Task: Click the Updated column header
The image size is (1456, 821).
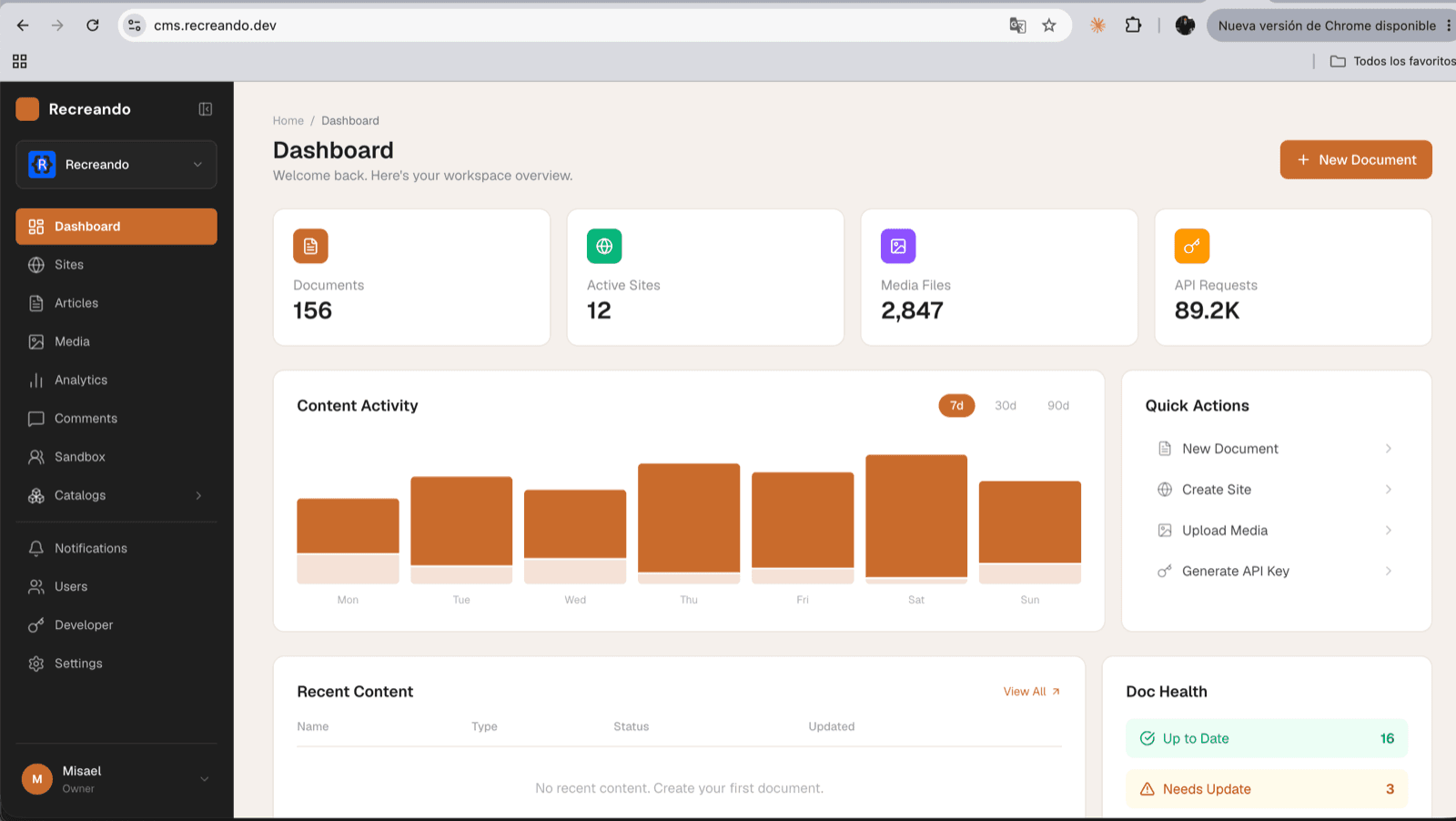Action: 832,726
